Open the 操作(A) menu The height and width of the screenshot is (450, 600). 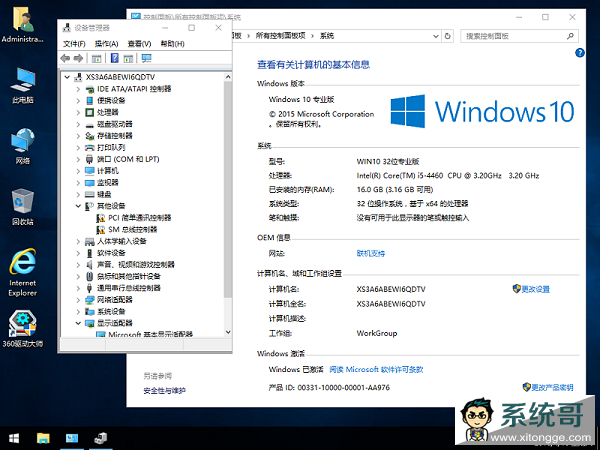coord(106,44)
